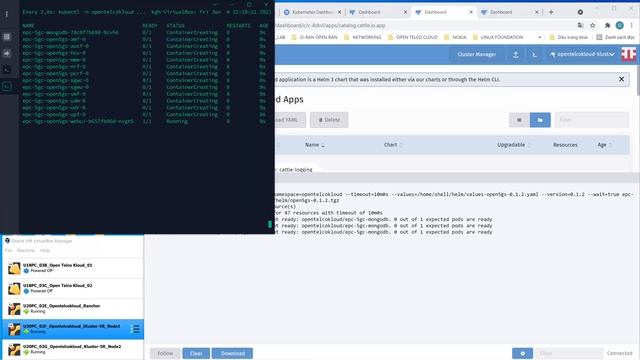The height and width of the screenshot is (360, 640).
Task: Select VM U18PC_03C_Open Telco Kloud_02
Action: pyautogui.click(x=73, y=288)
